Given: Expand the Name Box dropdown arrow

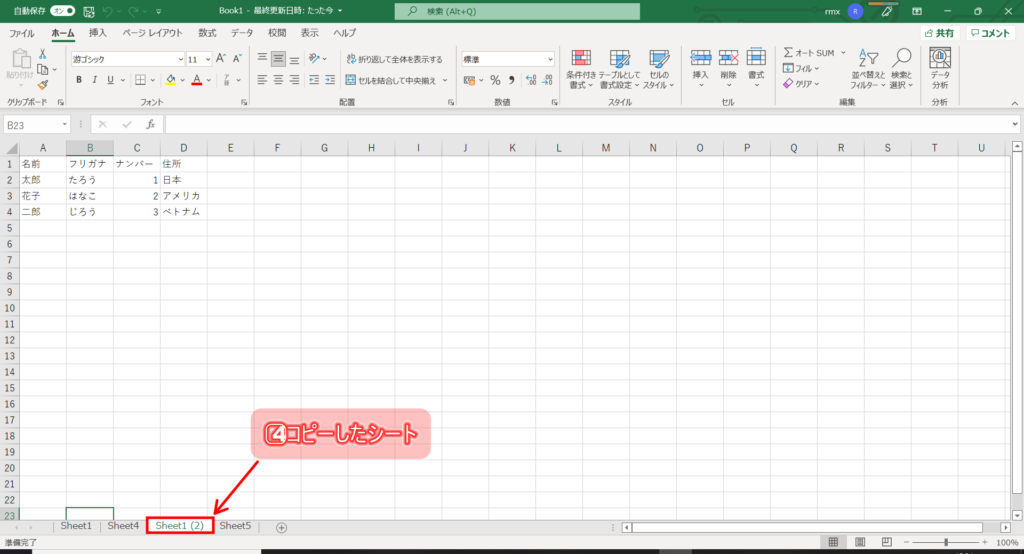Looking at the screenshot, I should (x=65, y=124).
